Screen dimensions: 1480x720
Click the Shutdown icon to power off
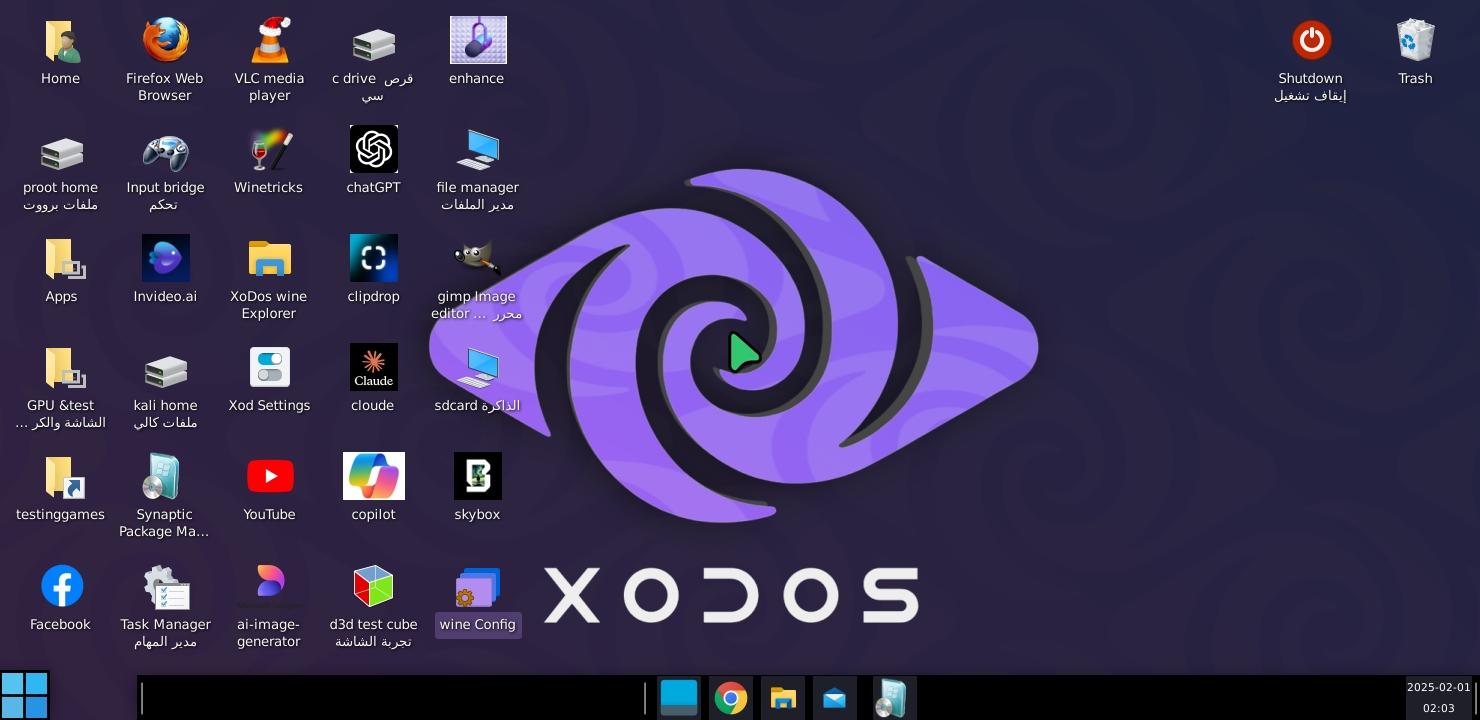(x=1311, y=40)
